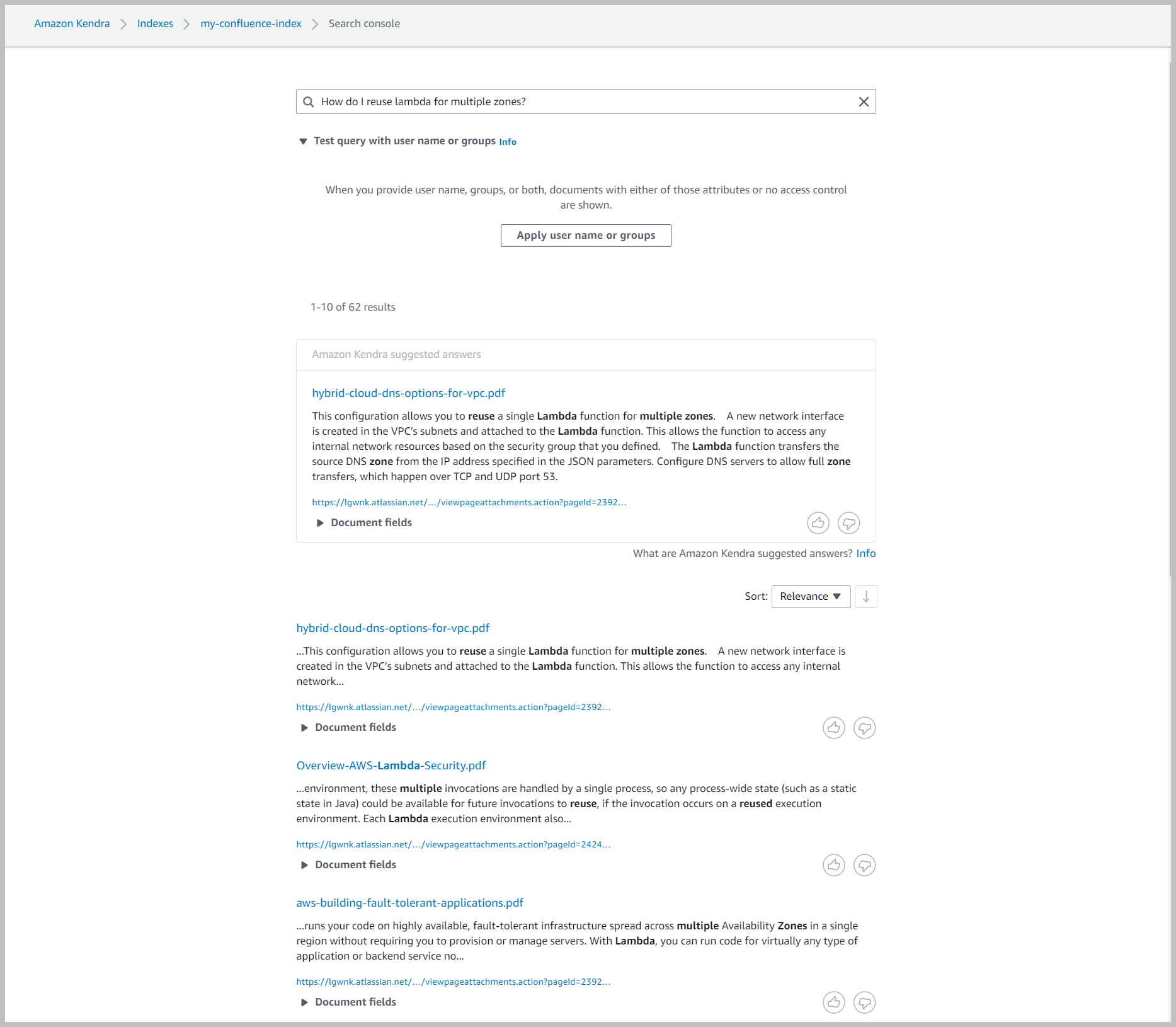Open Info link about suggested answers
Screen dimensions: 1176x1027
coord(865,554)
